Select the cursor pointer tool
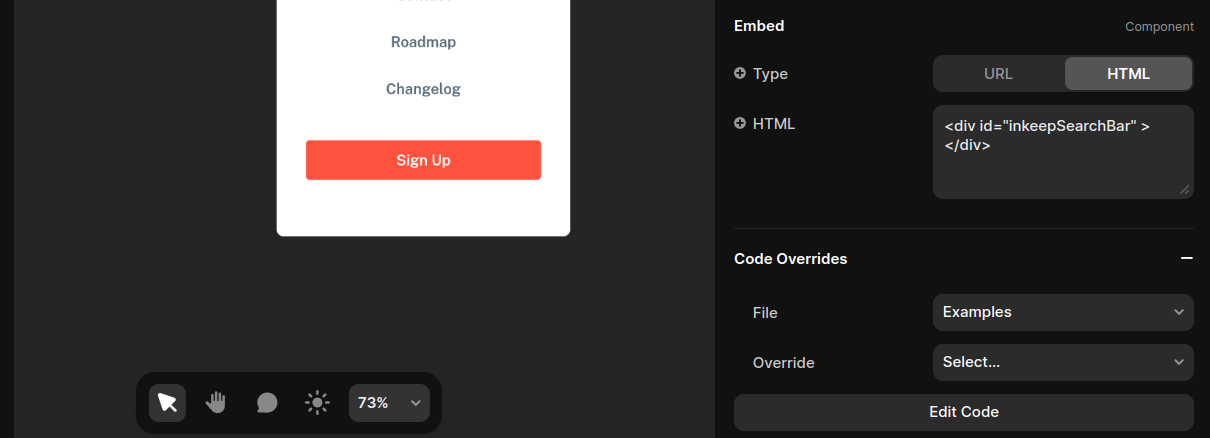This screenshot has width=1210, height=438. [x=167, y=402]
